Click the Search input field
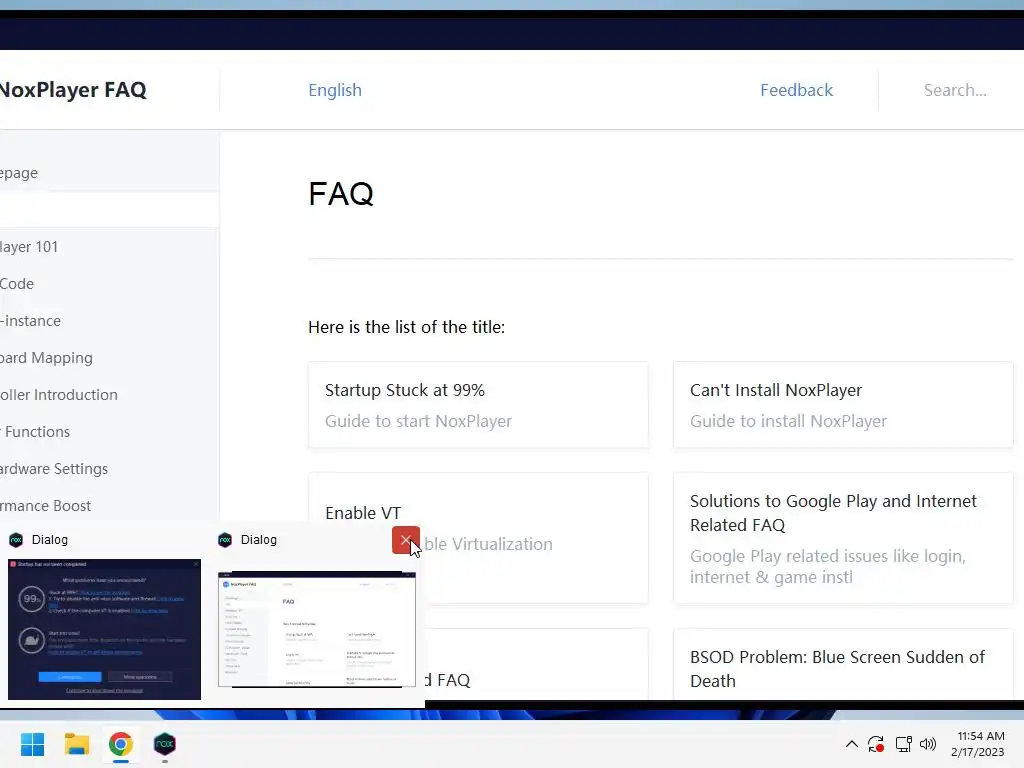 point(955,90)
